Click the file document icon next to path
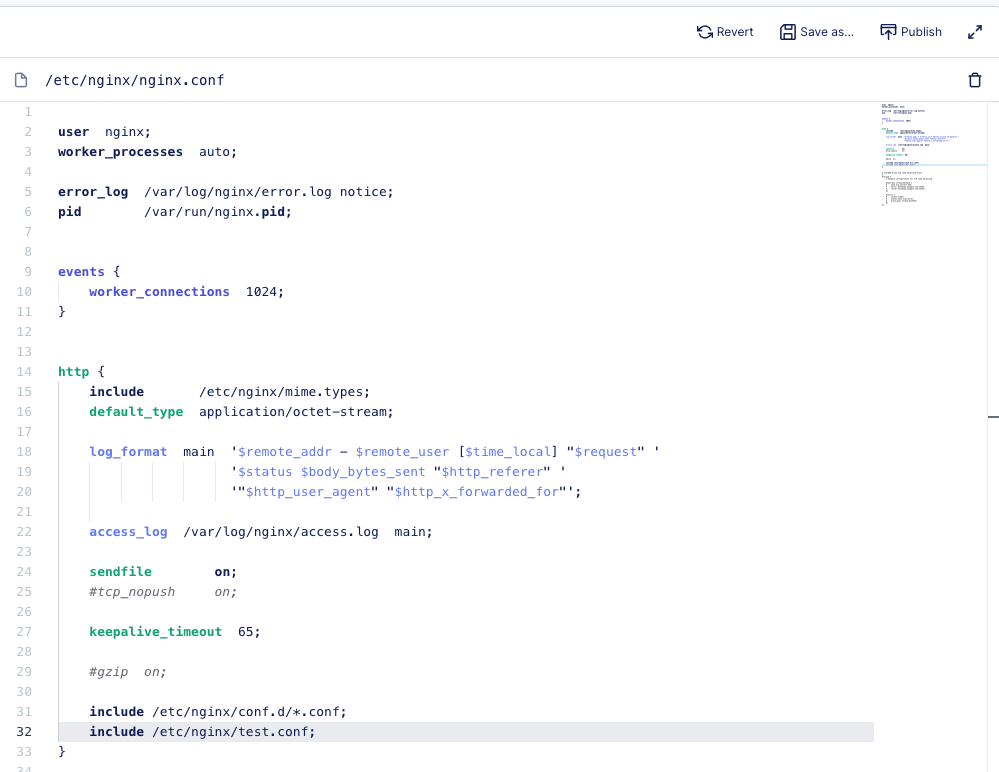This screenshot has width=999, height=772. (x=21, y=80)
